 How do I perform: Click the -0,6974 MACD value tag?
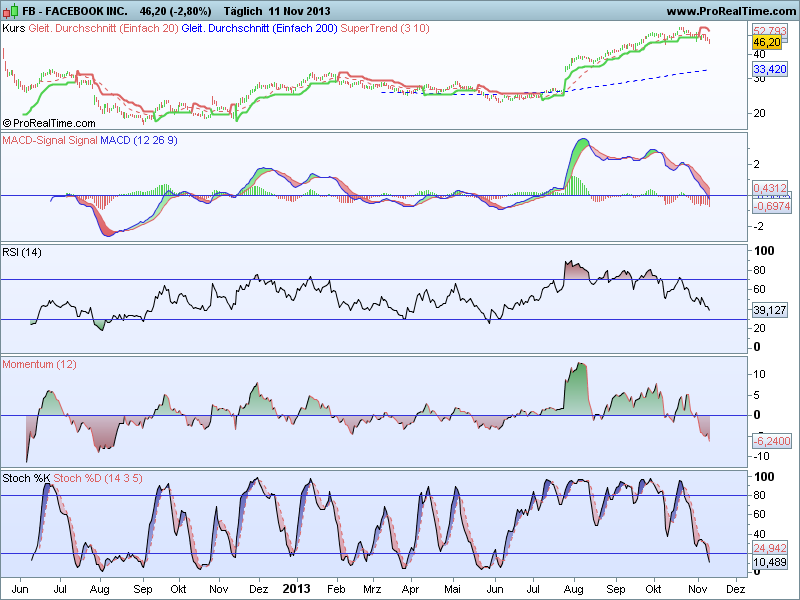coord(771,206)
